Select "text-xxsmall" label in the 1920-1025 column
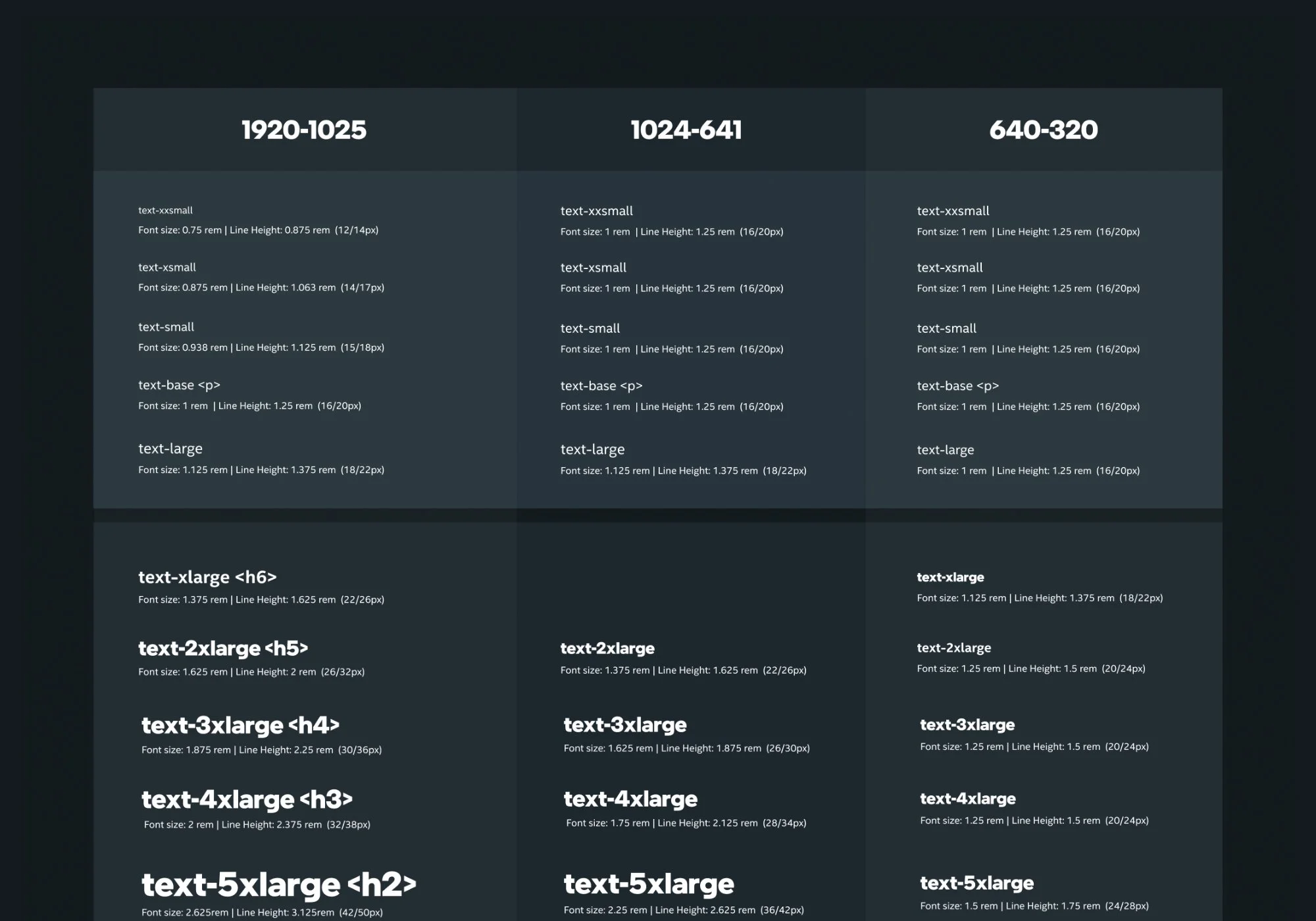1316x921 pixels. click(x=165, y=211)
